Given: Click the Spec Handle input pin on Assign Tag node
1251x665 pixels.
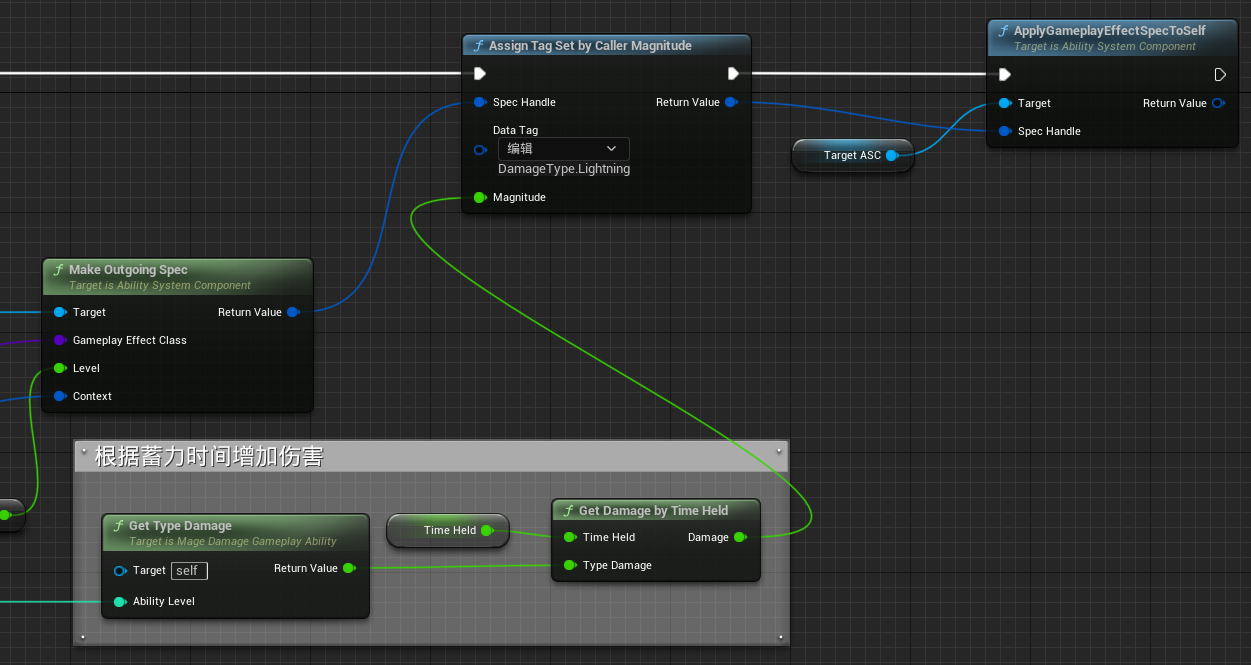Looking at the screenshot, I should [480, 102].
